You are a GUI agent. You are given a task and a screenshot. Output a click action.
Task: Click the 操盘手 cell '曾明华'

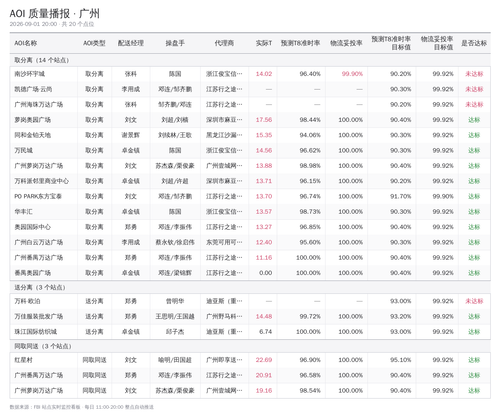tap(175, 301)
